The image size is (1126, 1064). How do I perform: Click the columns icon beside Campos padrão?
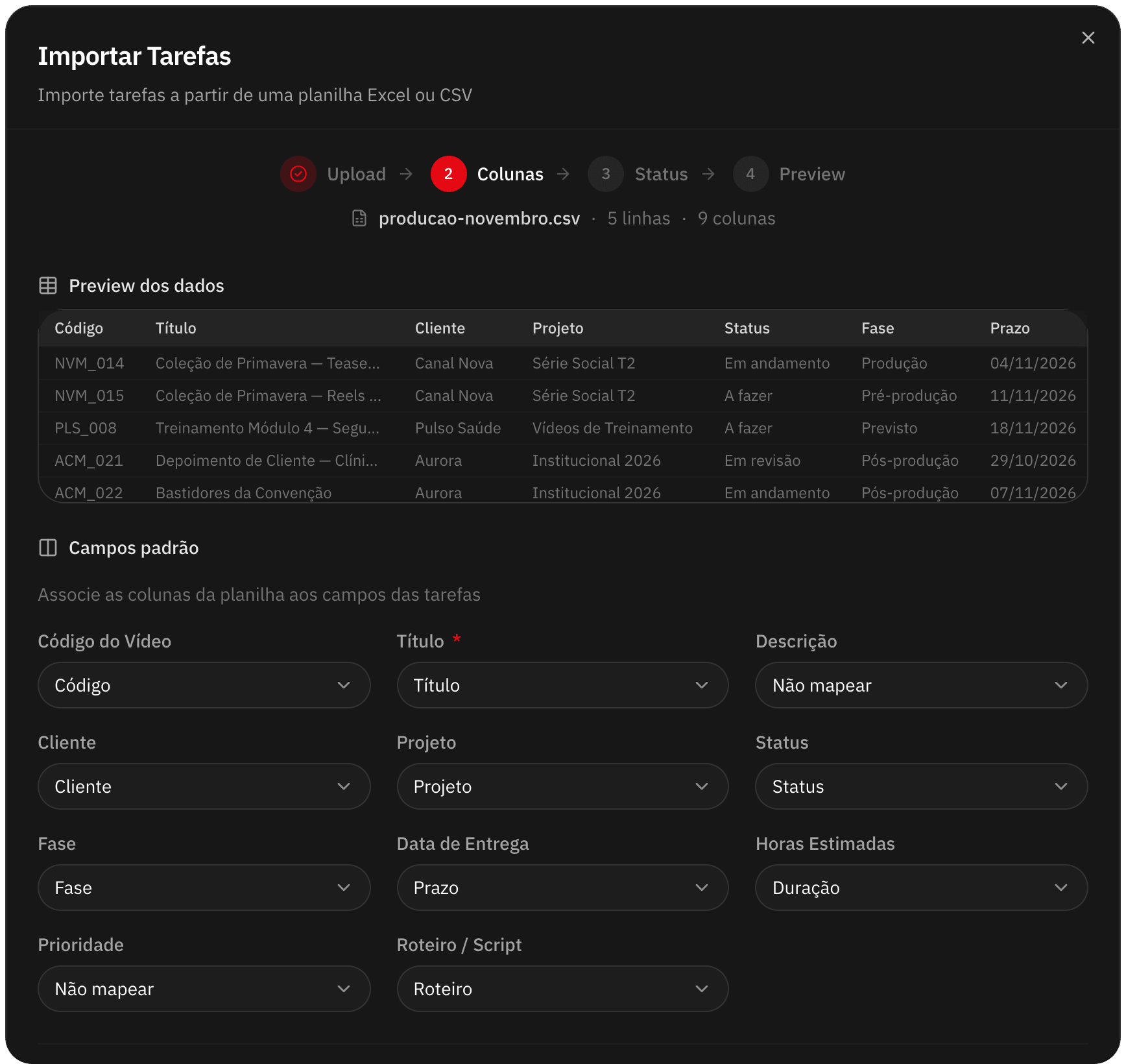[48, 548]
